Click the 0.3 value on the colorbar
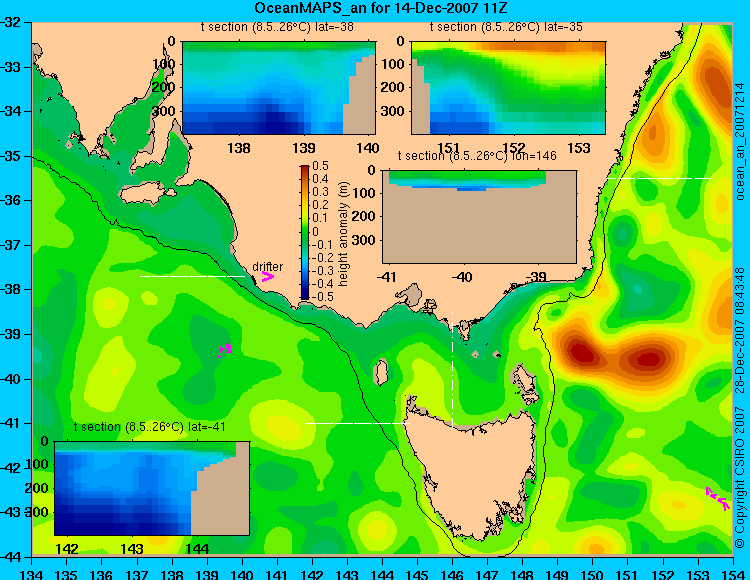 pyautogui.click(x=320, y=192)
